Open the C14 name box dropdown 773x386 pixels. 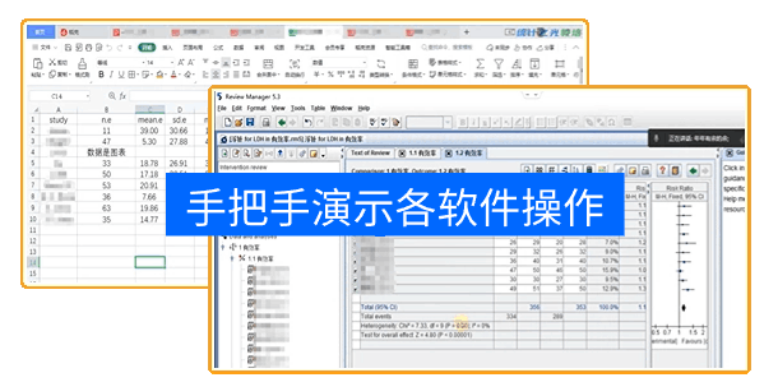88,96
